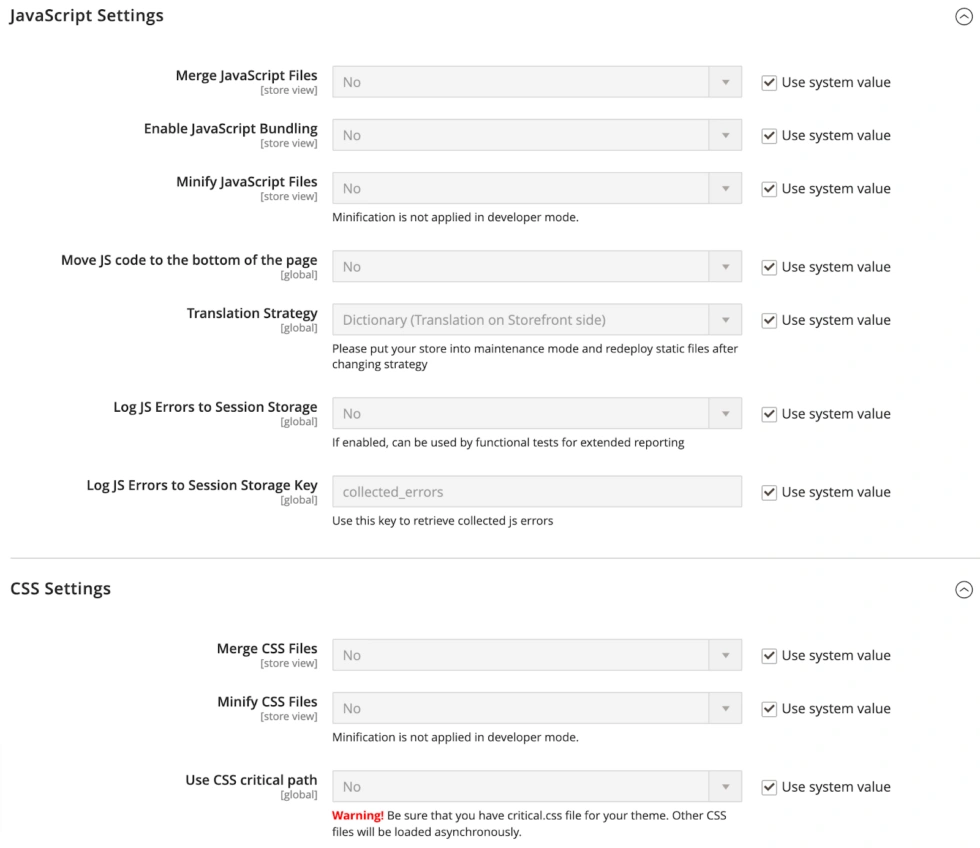Toggle Use system value for Translation Strategy
Viewport: 980px width, 848px height.
(x=769, y=321)
